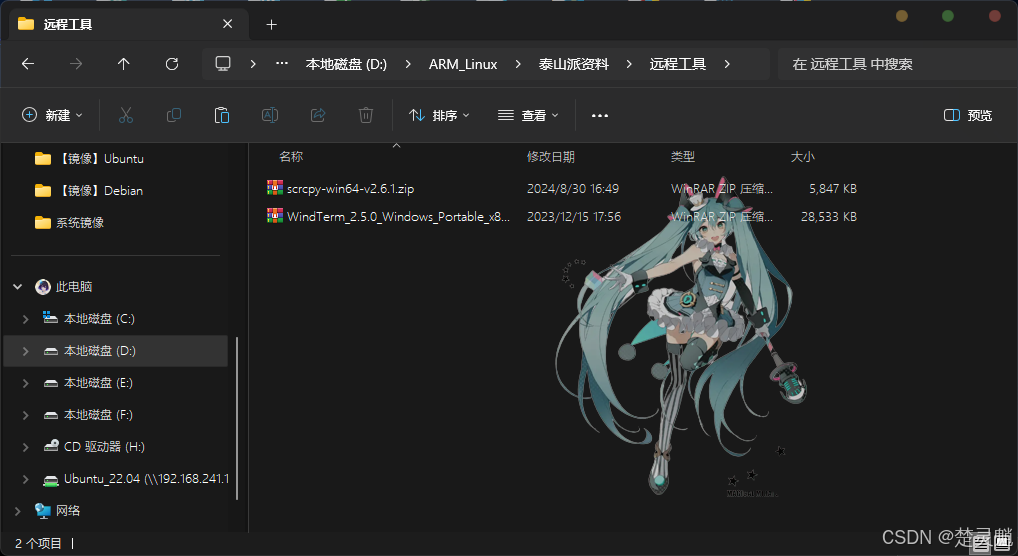Collapse the 此电脑 tree node
Viewport: 1018px width, 556px height.
click(x=18, y=286)
